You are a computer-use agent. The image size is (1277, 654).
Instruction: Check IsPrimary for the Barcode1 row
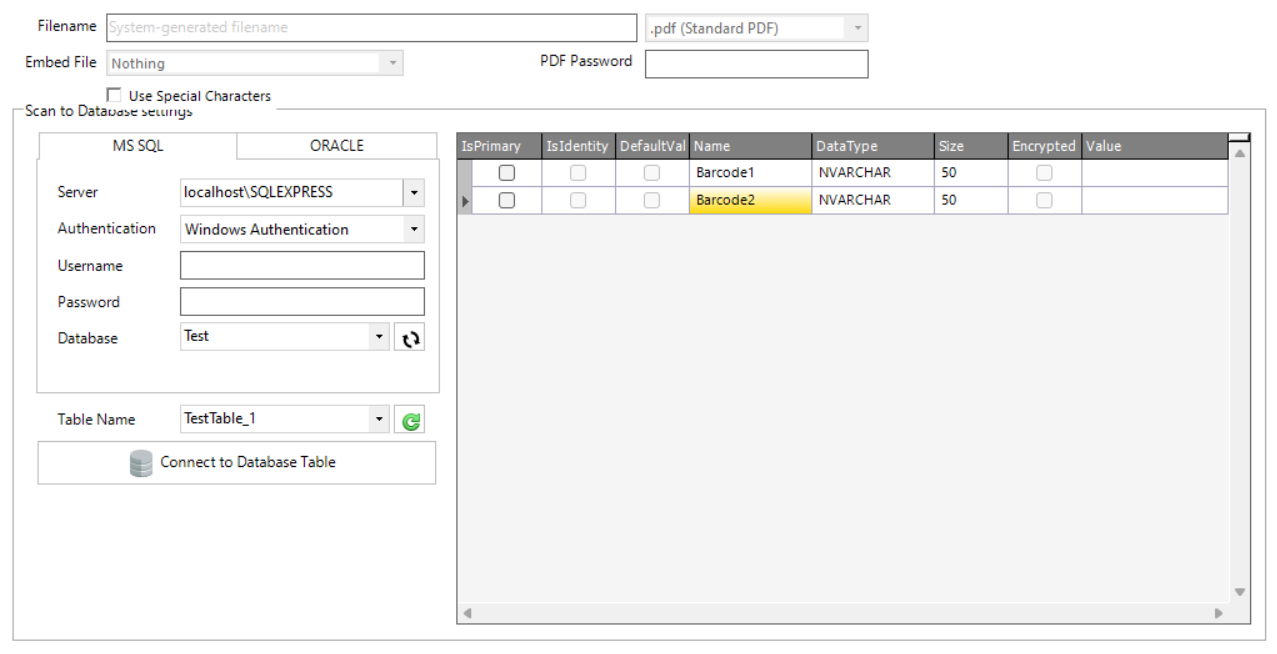[x=507, y=173]
